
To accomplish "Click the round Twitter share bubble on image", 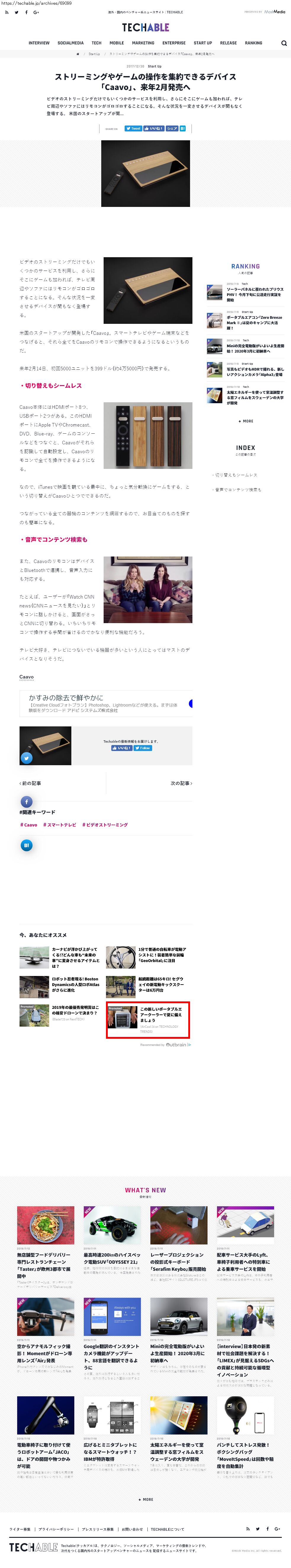I will pos(26,758).
